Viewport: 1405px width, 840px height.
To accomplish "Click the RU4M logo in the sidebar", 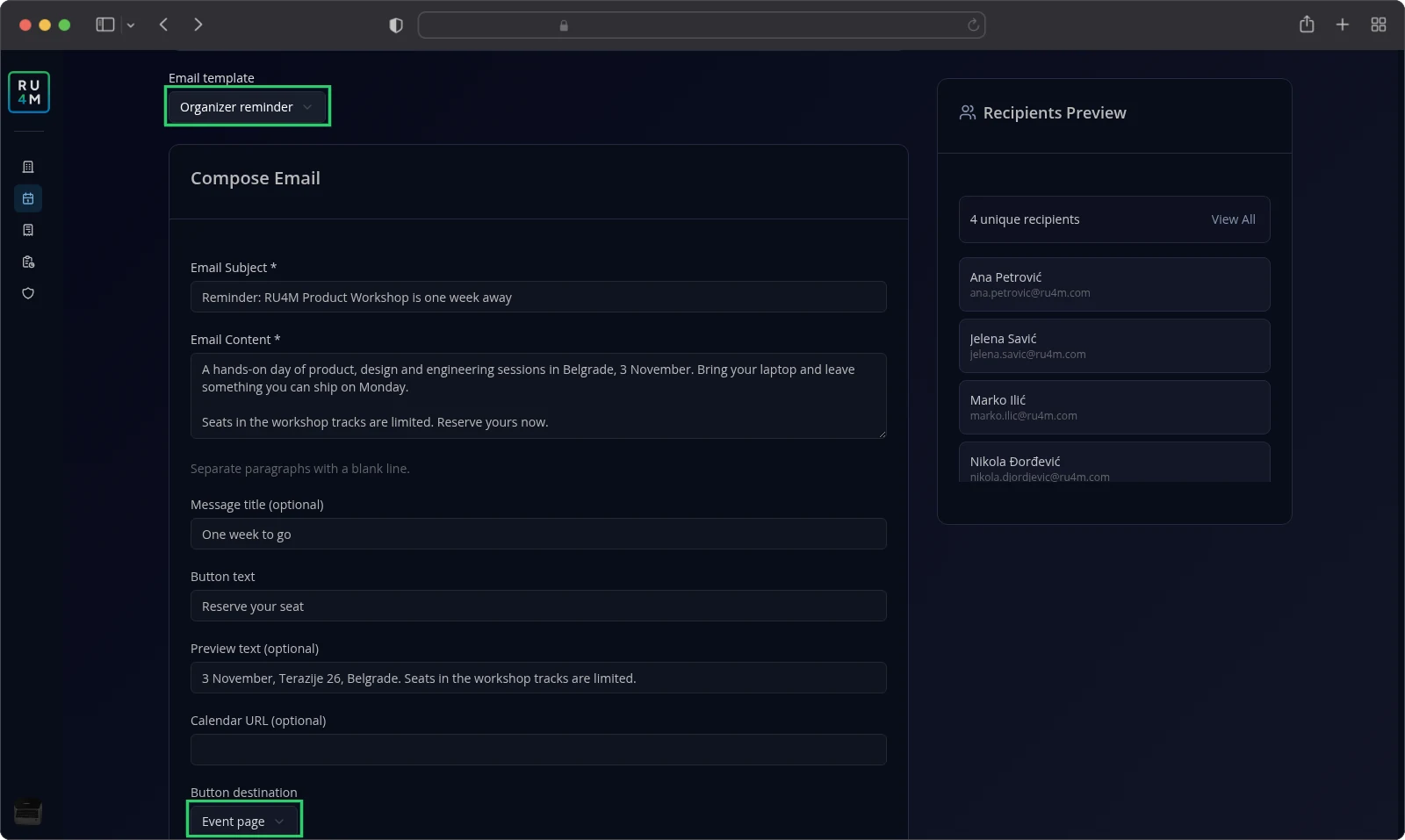I will [x=29, y=92].
